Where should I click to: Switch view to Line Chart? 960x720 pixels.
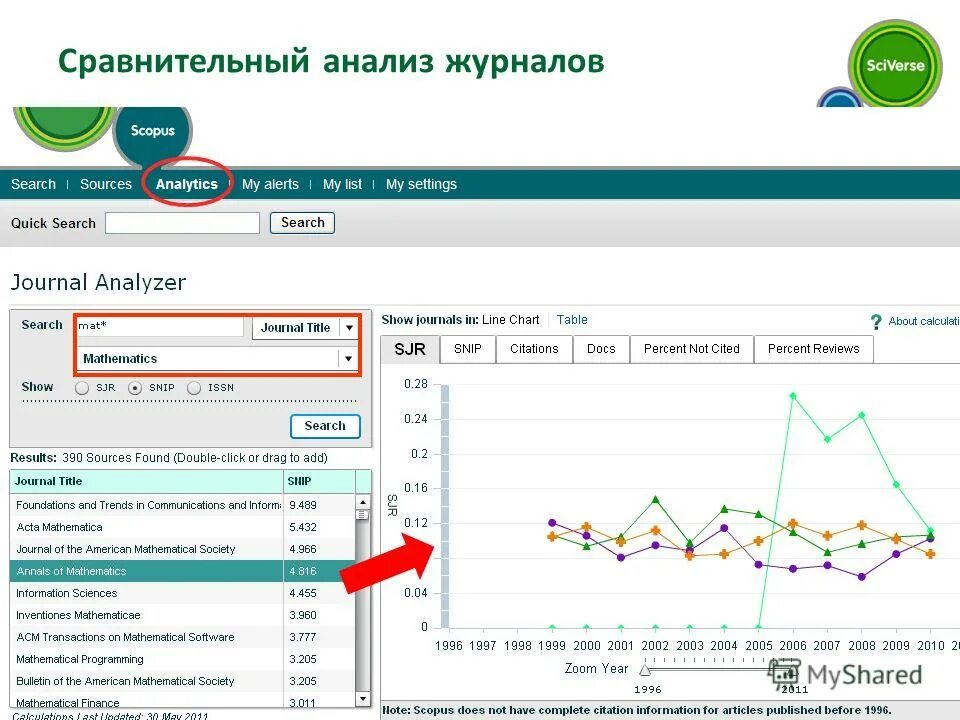[511, 320]
